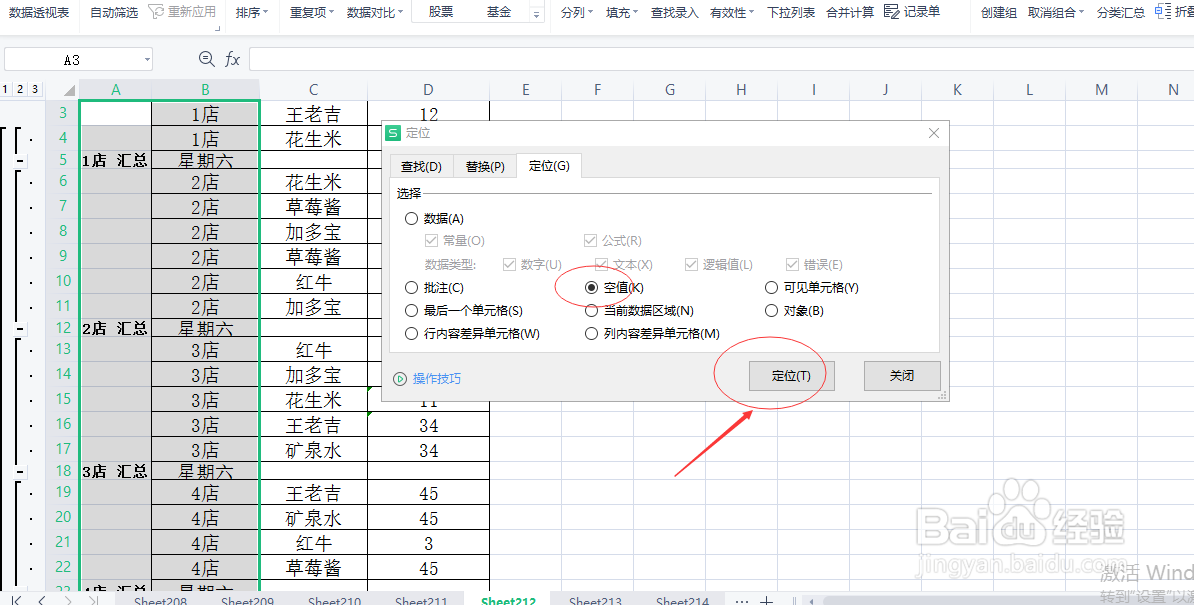Viewport: 1194px width, 605px height.
Task: Open the 操作技巧 tips link
Action: [436, 379]
